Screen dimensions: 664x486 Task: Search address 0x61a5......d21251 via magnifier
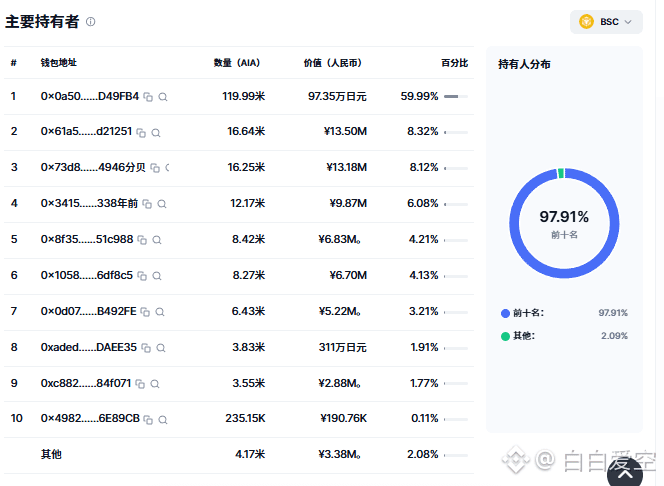(156, 133)
